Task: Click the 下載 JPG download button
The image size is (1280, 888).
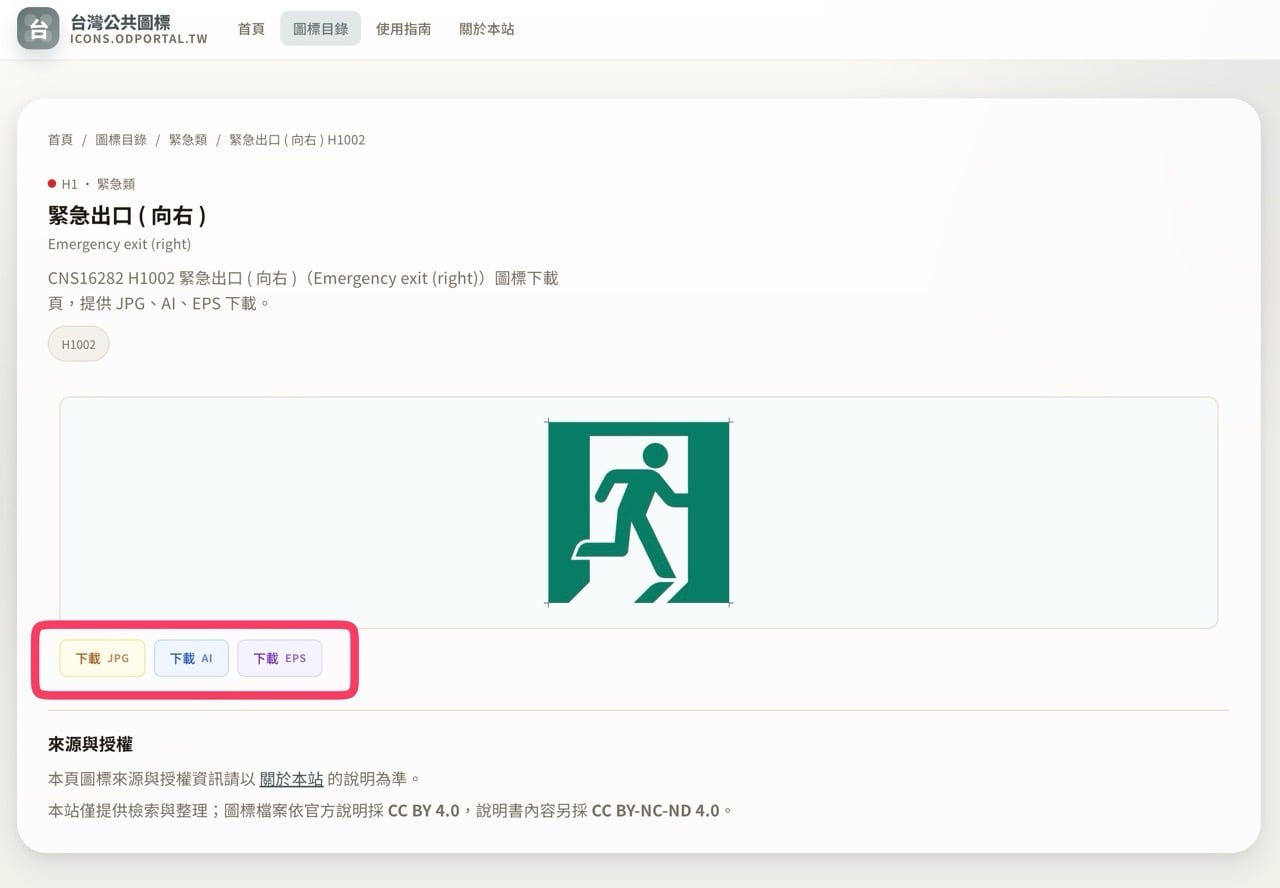Action: point(101,658)
